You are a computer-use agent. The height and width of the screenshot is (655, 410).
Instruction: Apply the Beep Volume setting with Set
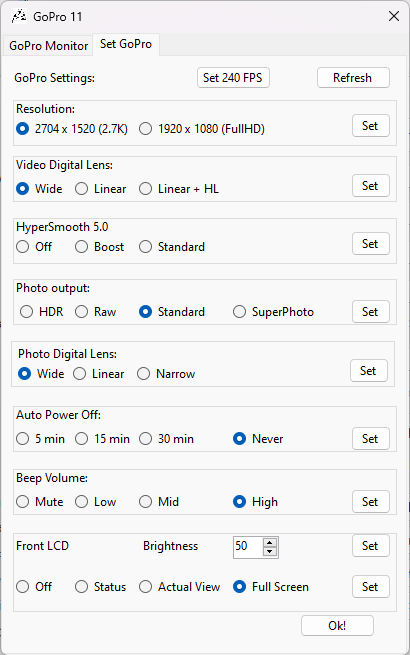click(x=371, y=502)
